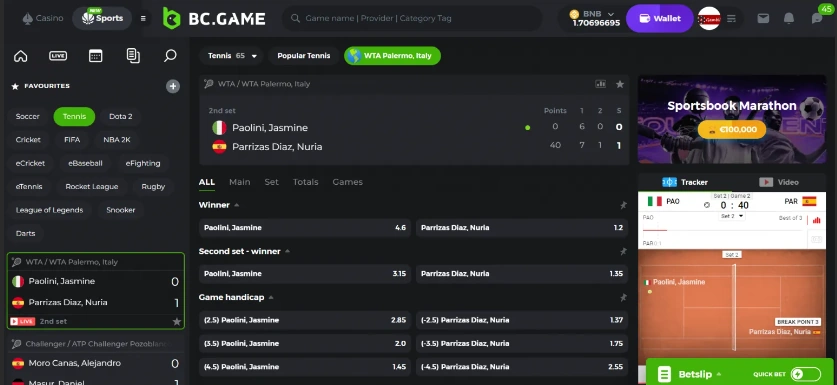Pin the Game handicap market
This screenshot has width=837, height=385.
coord(623,297)
